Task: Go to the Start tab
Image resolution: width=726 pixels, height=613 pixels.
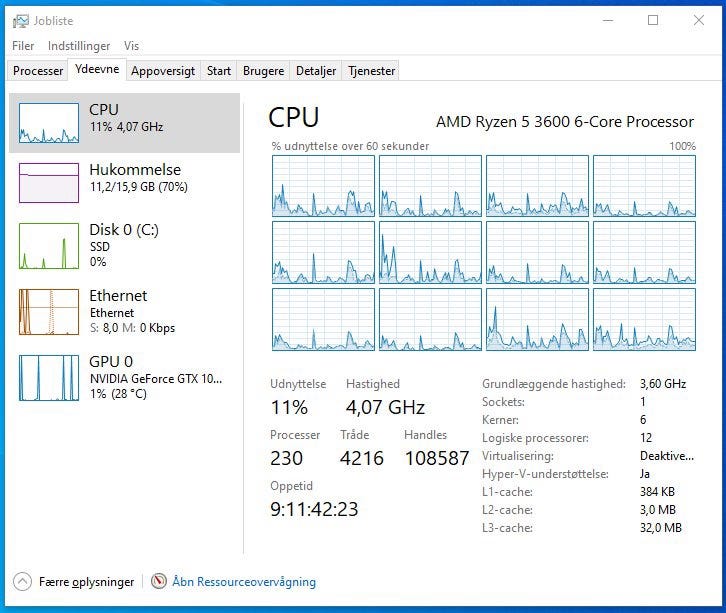Action: coord(219,71)
